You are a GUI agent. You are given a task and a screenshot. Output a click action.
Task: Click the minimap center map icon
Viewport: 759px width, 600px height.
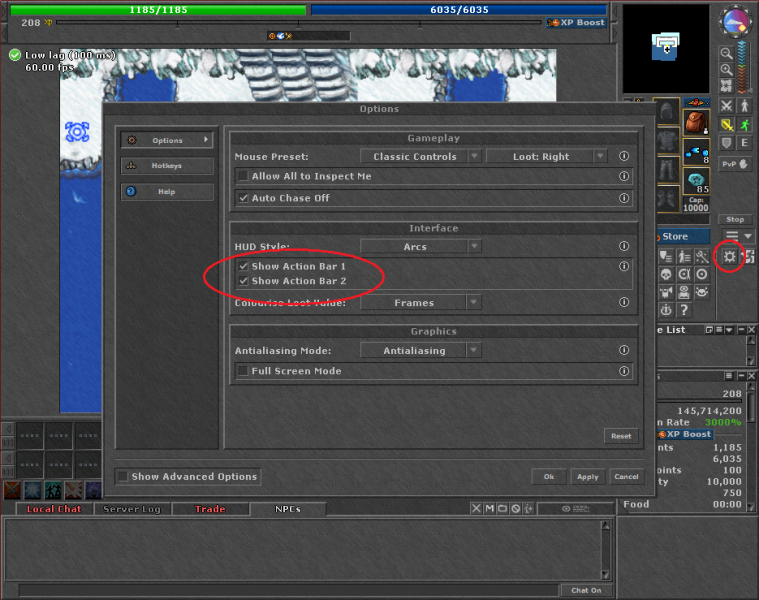[726, 86]
